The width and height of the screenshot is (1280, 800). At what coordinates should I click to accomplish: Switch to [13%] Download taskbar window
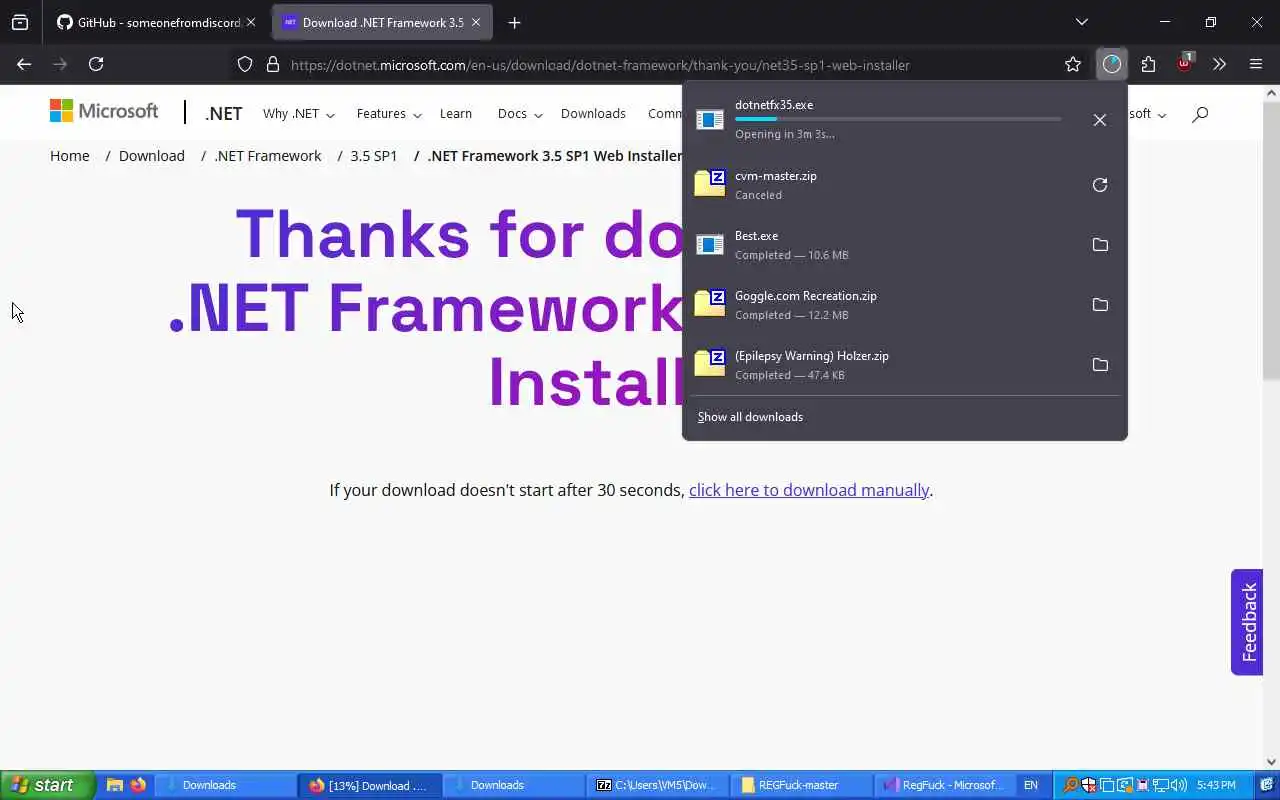pyautogui.click(x=369, y=785)
